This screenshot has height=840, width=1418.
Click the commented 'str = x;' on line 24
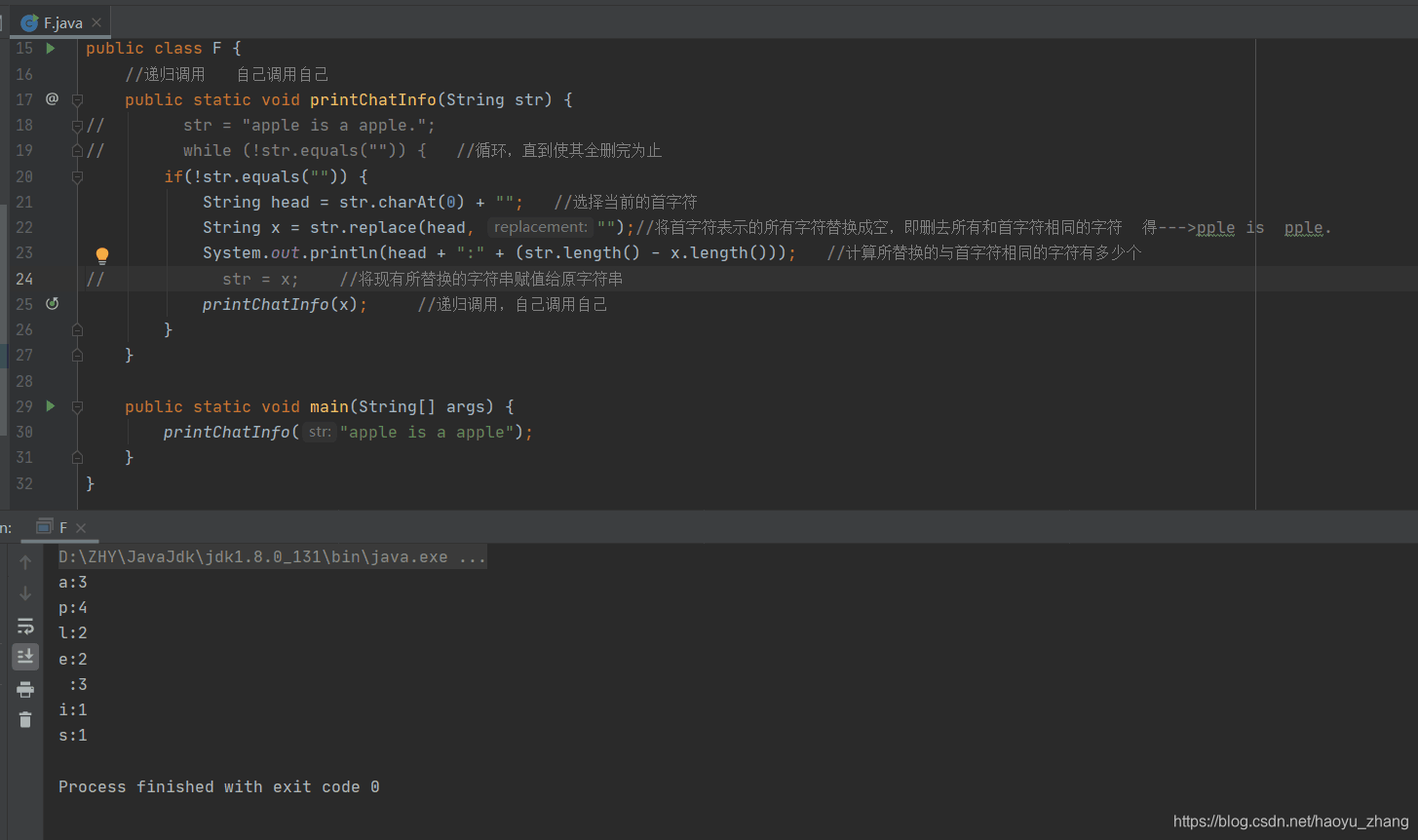pos(261,279)
